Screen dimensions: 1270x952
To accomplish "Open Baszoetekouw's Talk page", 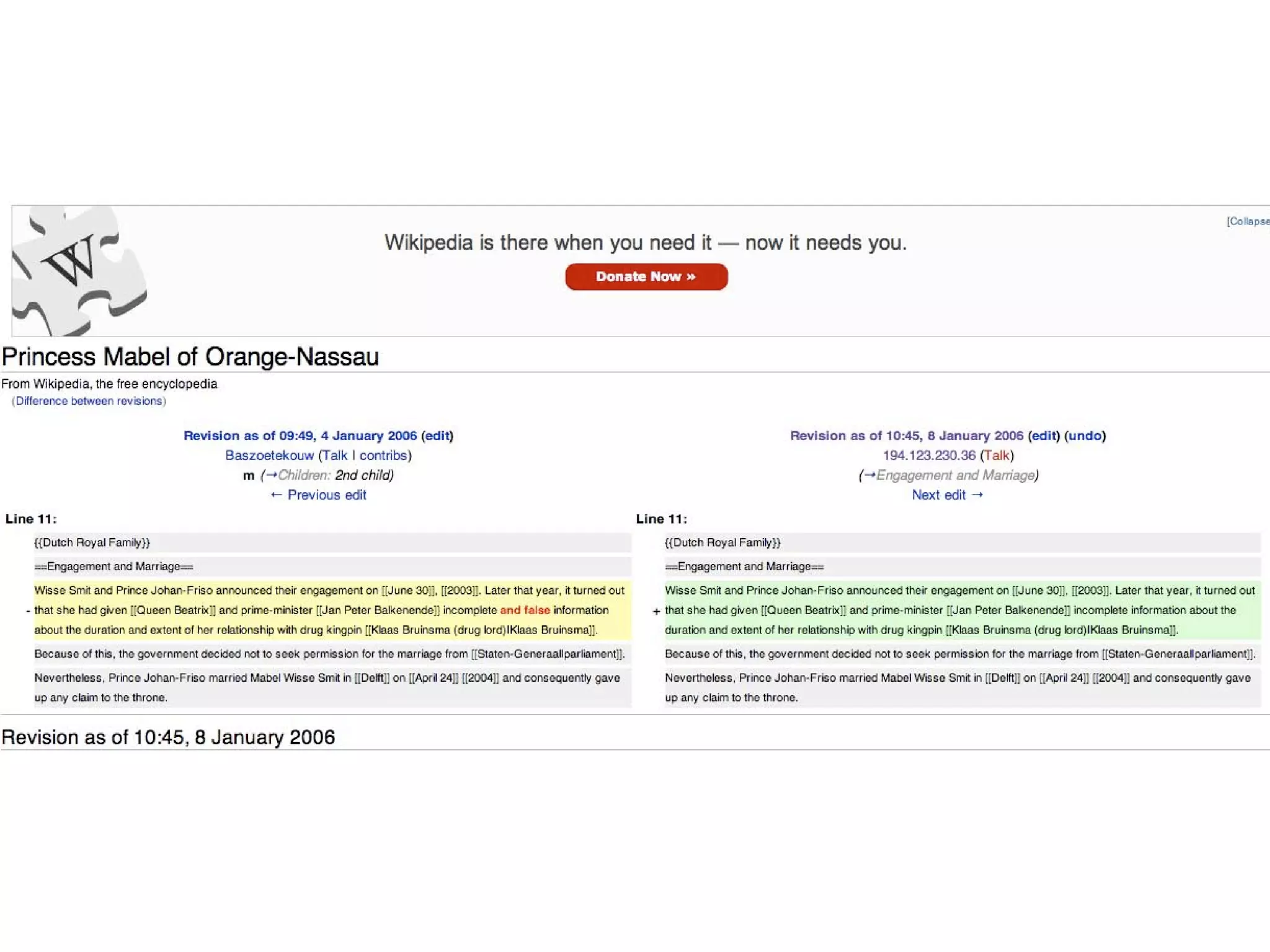I will (x=335, y=456).
